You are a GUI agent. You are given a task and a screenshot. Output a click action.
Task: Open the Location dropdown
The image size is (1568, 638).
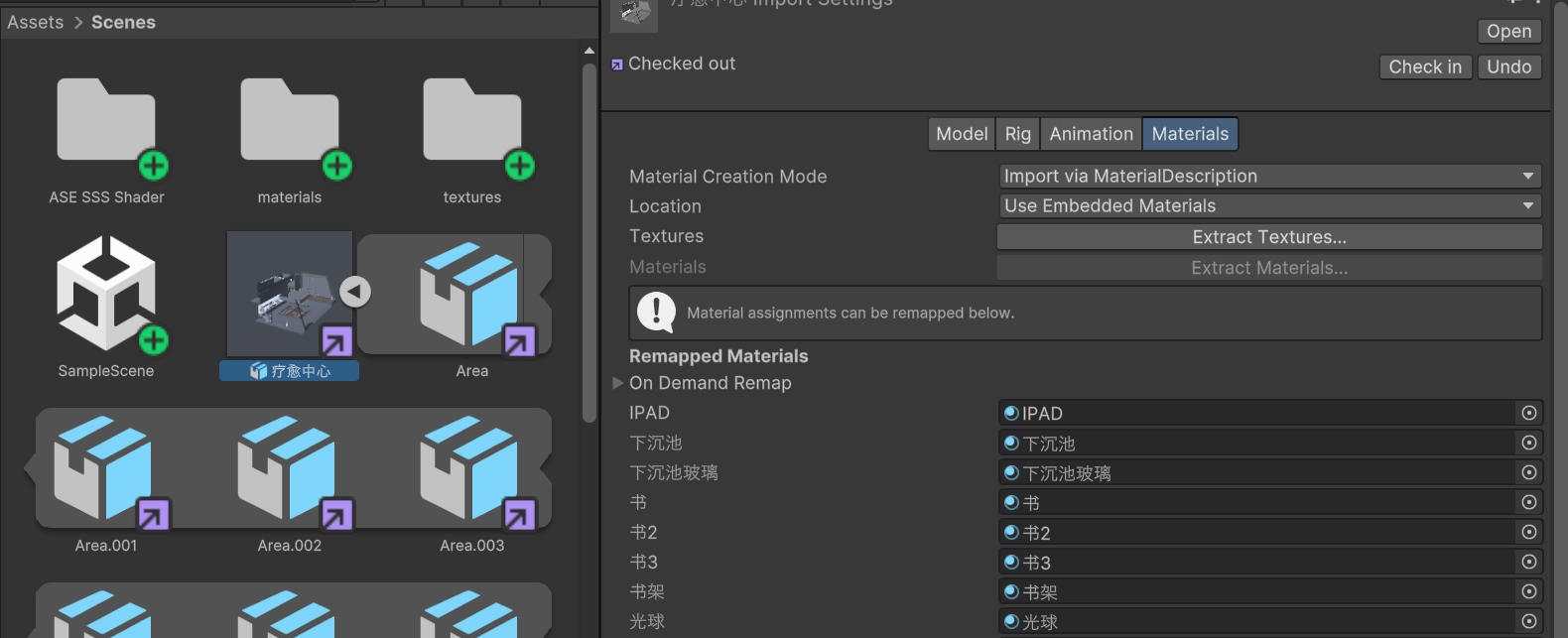(1269, 206)
